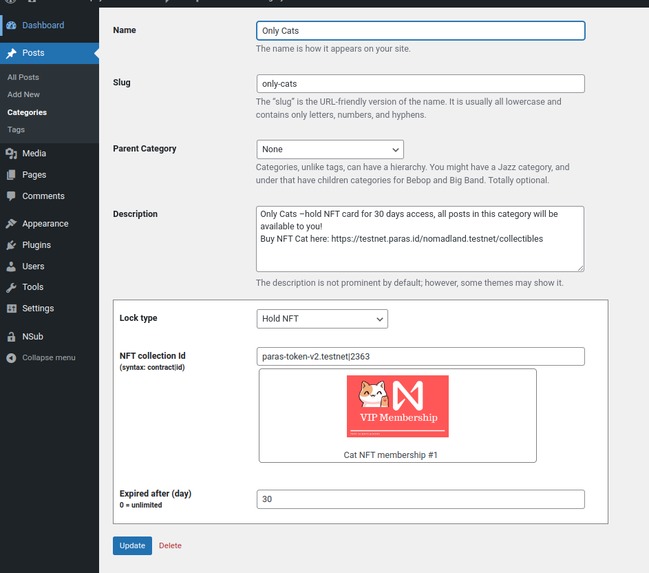Click the Media icon in sidebar
This screenshot has height=573, width=649.
click(x=11, y=154)
